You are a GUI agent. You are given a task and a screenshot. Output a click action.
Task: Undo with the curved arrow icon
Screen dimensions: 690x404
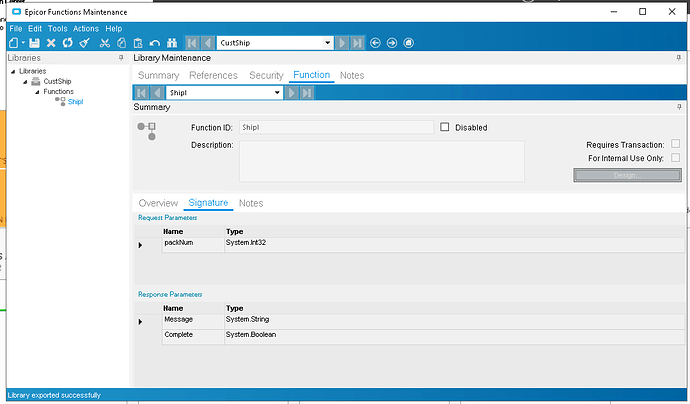tap(154, 43)
